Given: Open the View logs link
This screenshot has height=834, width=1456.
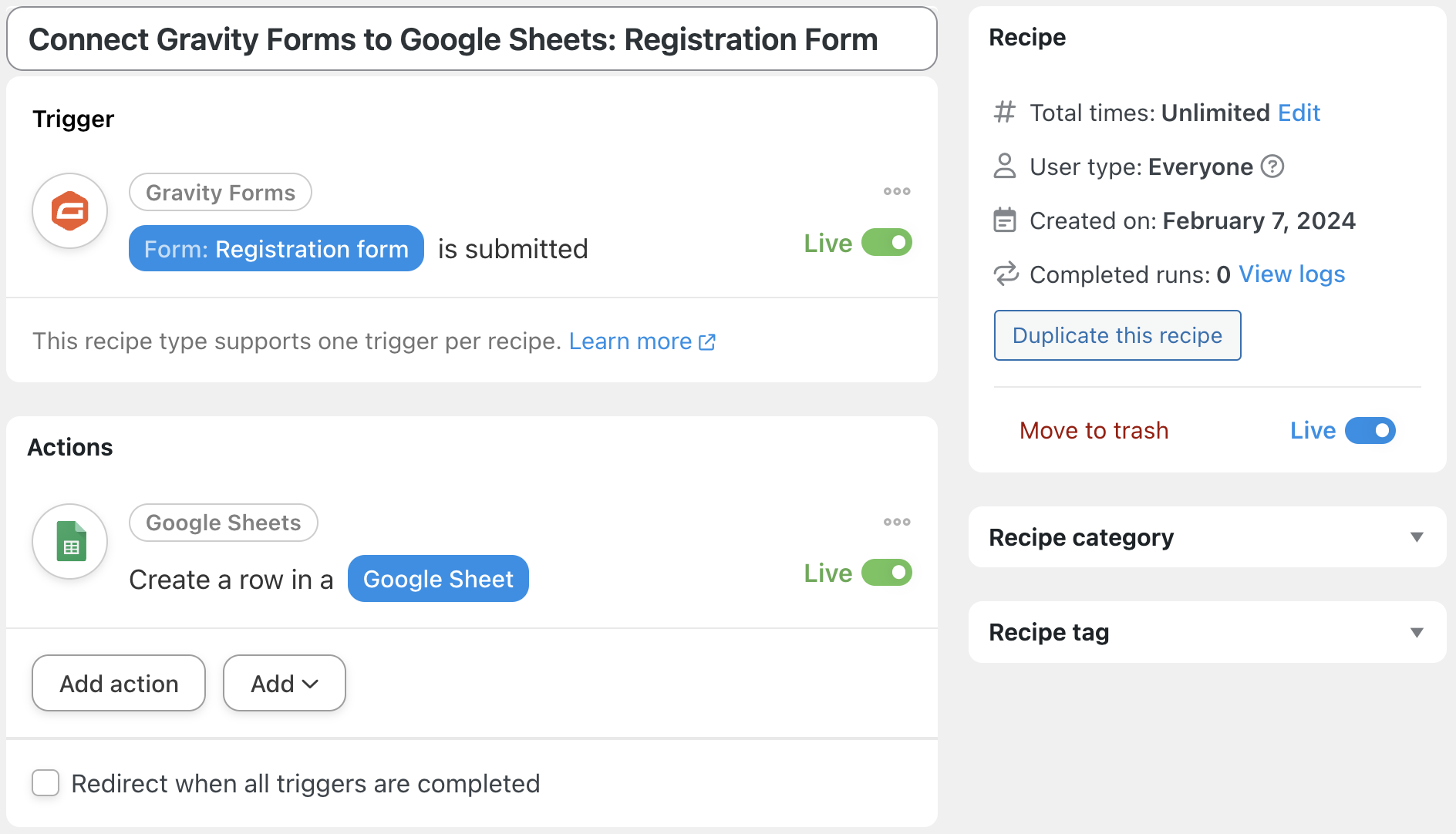Looking at the screenshot, I should pos(1292,274).
